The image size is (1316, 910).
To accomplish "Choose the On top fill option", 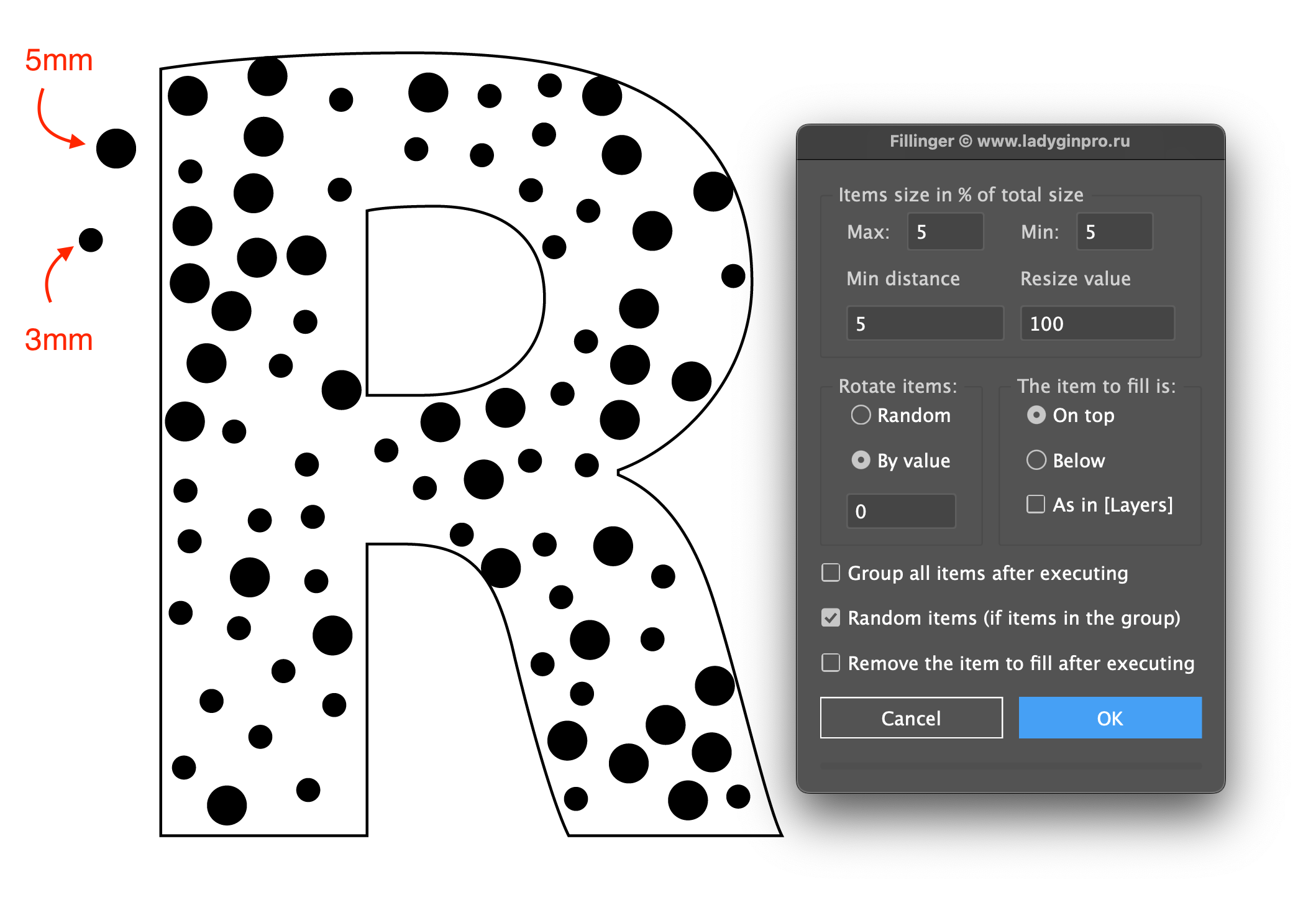I will (1036, 415).
